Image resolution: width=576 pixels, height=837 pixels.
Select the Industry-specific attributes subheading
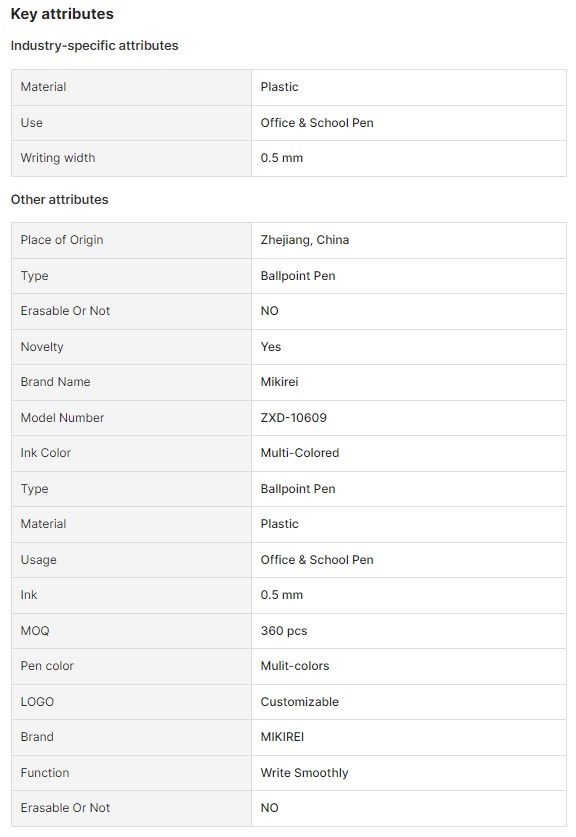(x=94, y=46)
